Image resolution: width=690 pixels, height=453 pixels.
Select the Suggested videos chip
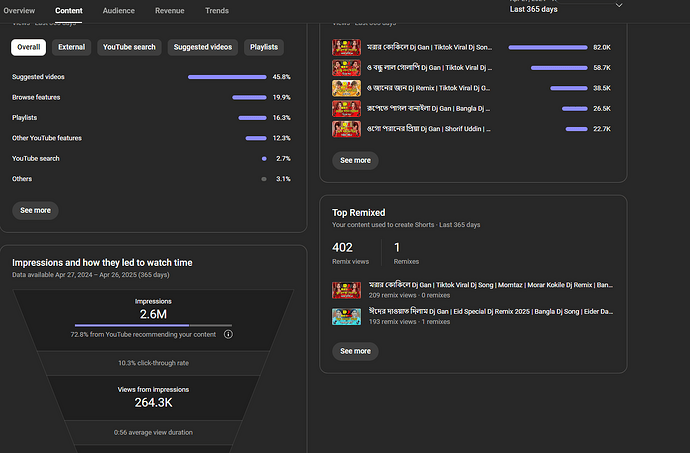pyautogui.click(x=203, y=47)
